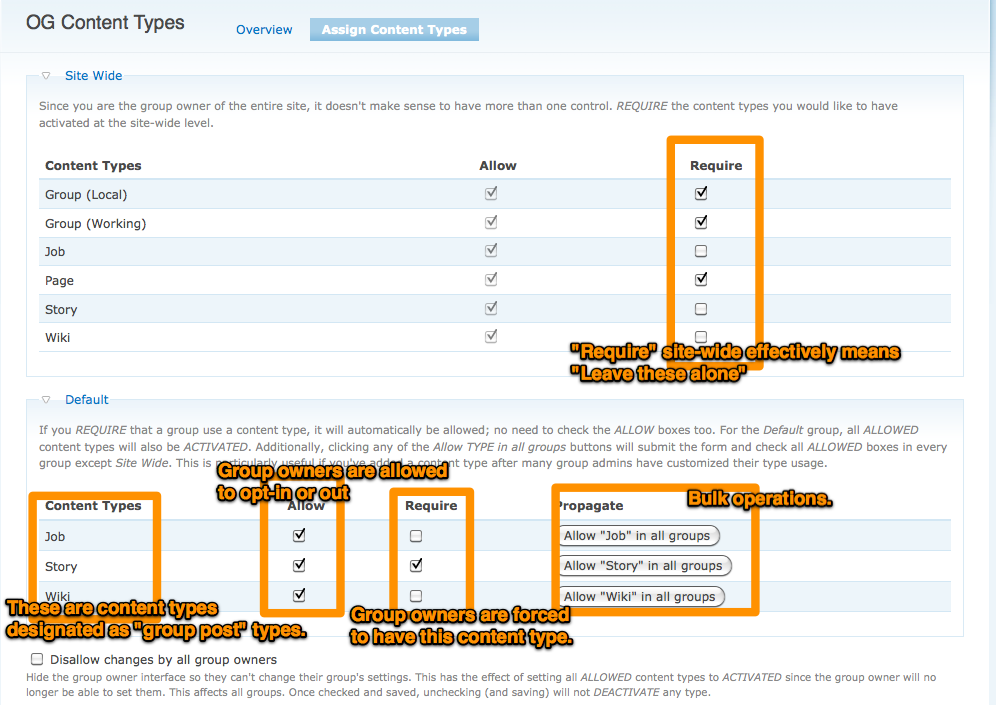The width and height of the screenshot is (996, 705).
Task: Uncheck Require for Group (Local) site-wide
Action: point(701,193)
